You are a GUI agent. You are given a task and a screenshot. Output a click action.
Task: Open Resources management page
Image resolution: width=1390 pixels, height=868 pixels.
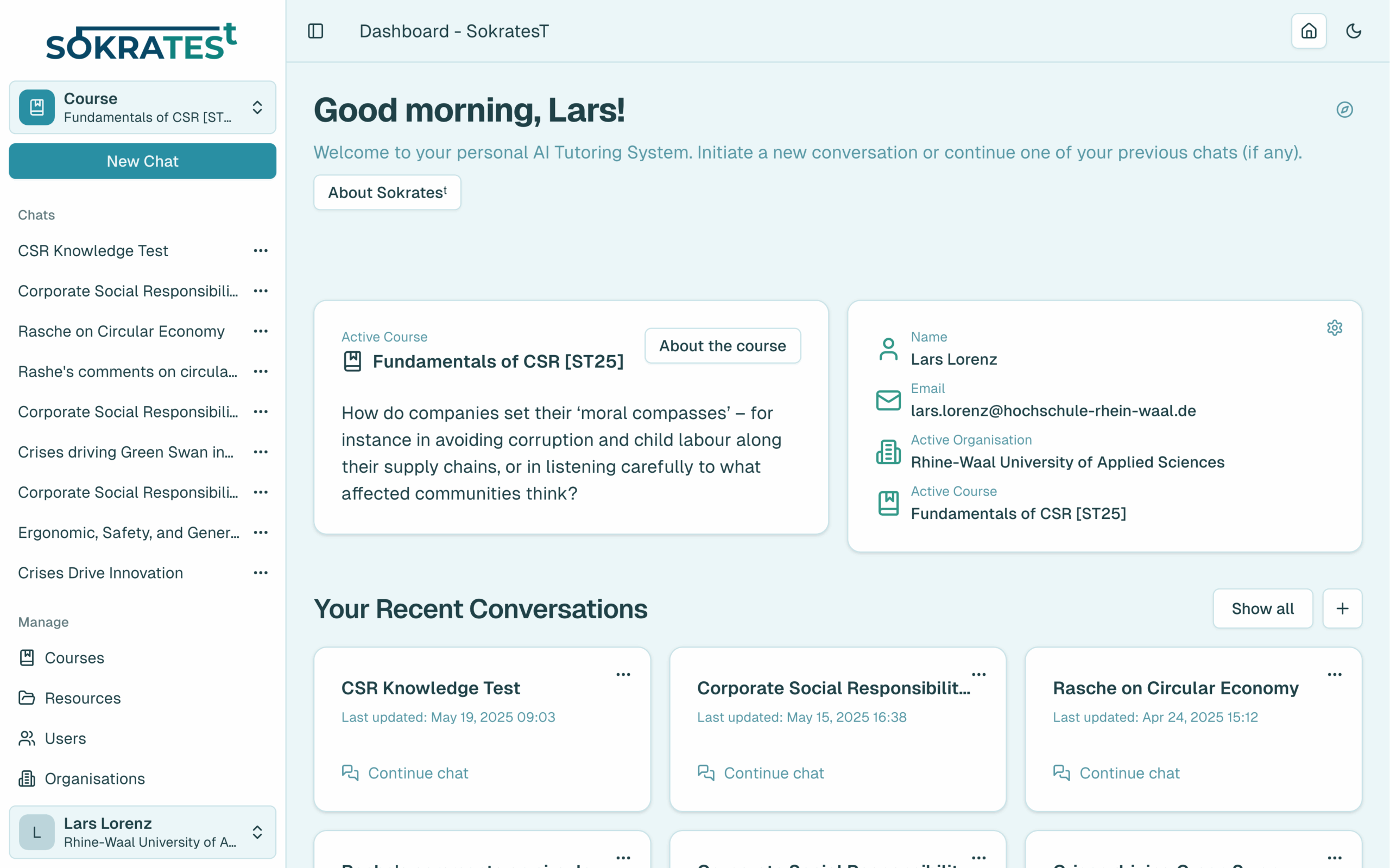tap(69, 698)
